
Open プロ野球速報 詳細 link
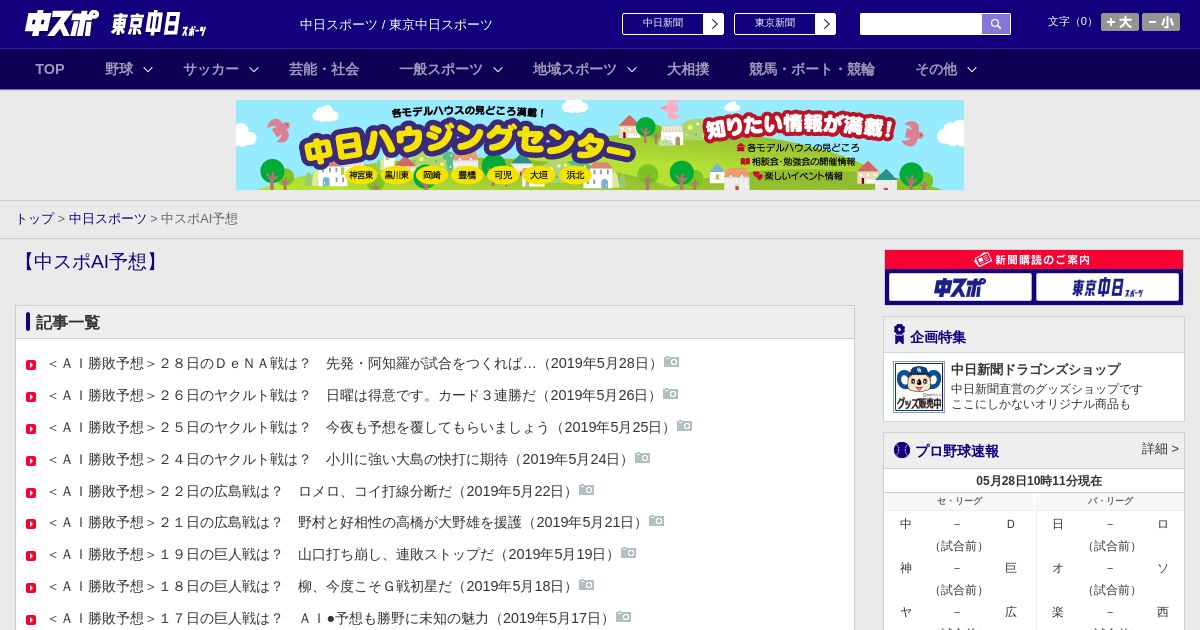tap(1160, 449)
